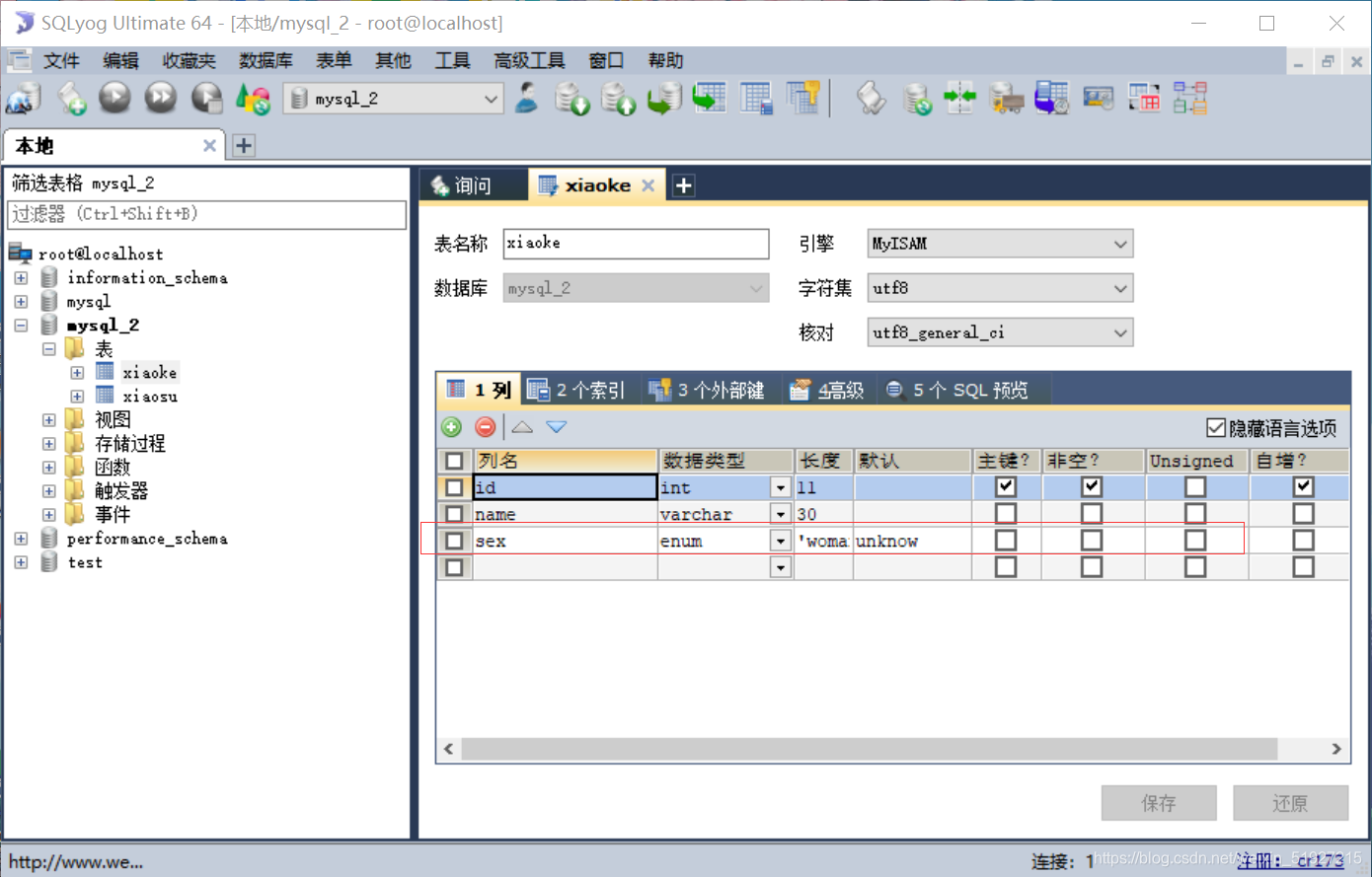This screenshot has width=1372, height=877.
Task: Click the 过滤器 filter input field
Action: point(206,214)
